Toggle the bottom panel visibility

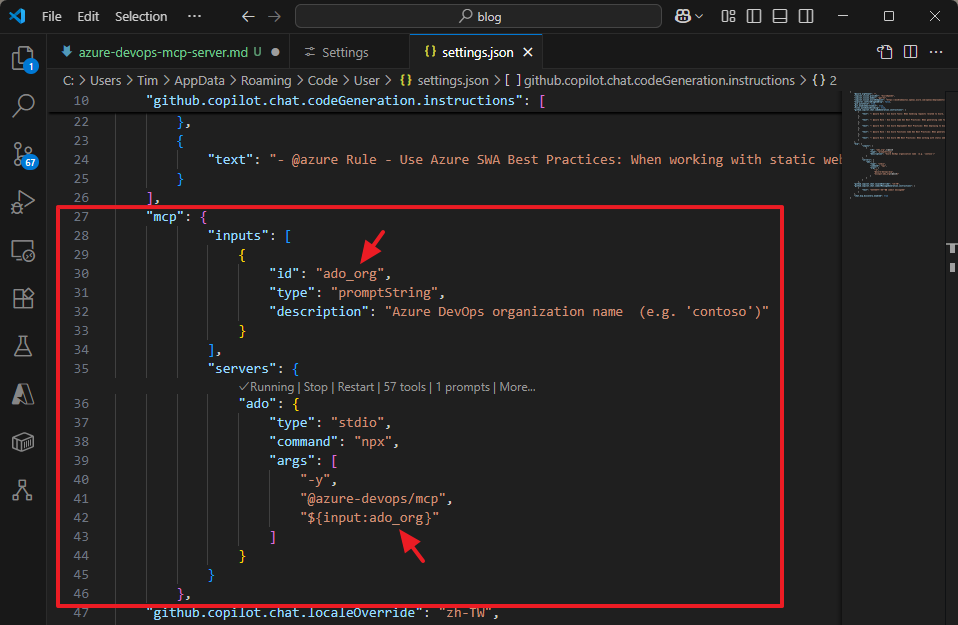click(779, 17)
